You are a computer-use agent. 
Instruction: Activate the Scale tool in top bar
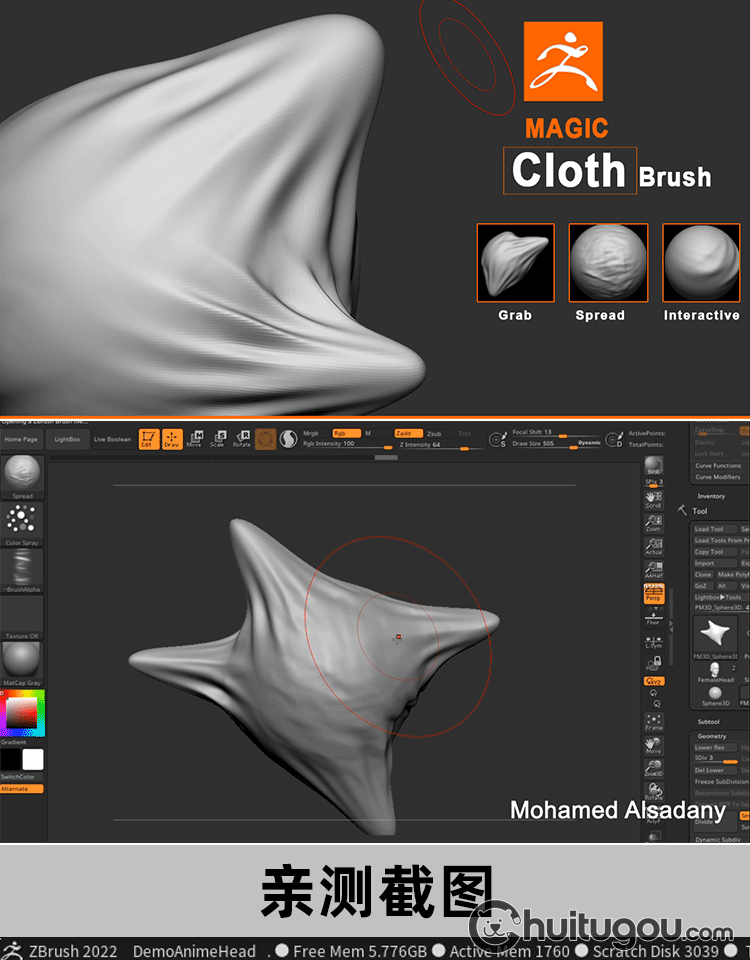click(217, 439)
